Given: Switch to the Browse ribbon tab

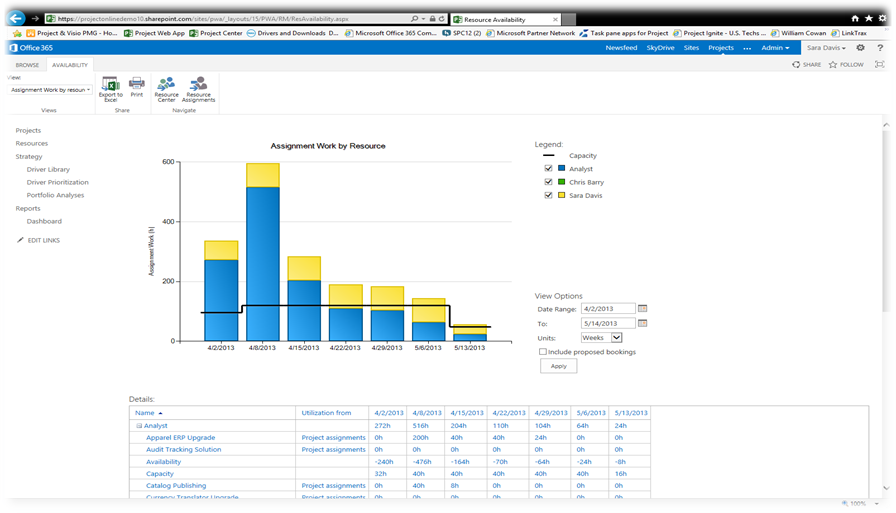Looking at the screenshot, I should point(27,65).
